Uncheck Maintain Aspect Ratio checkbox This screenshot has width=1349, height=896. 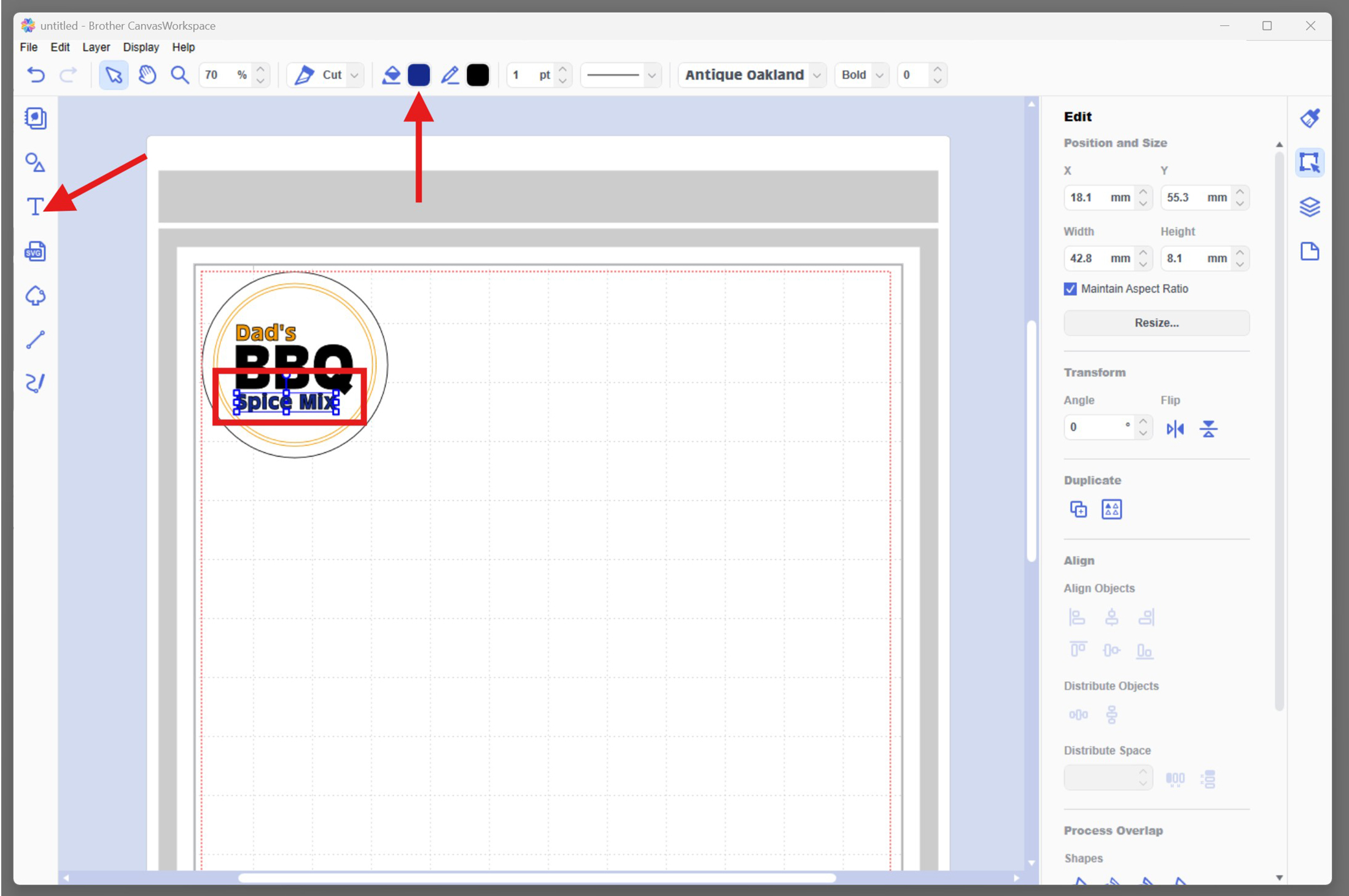point(1070,289)
